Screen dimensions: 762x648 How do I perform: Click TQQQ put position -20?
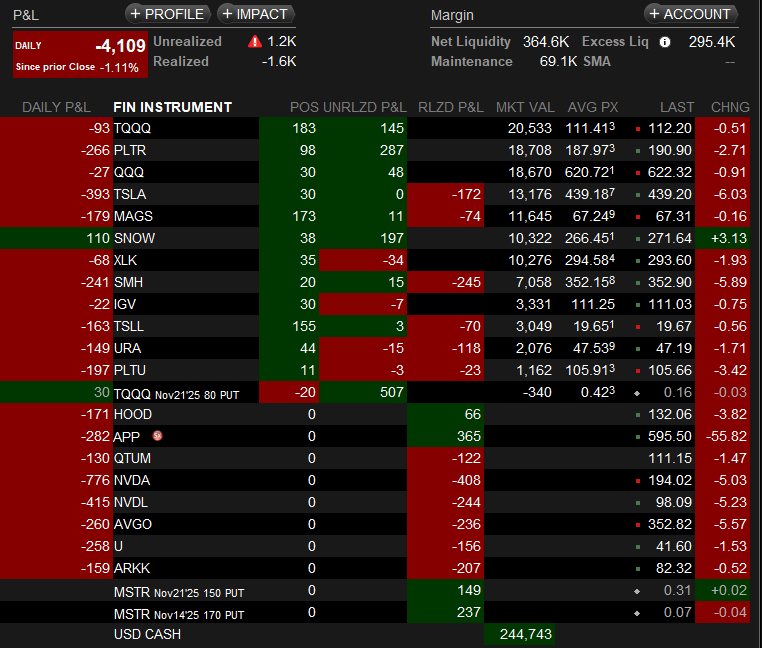point(305,392)
